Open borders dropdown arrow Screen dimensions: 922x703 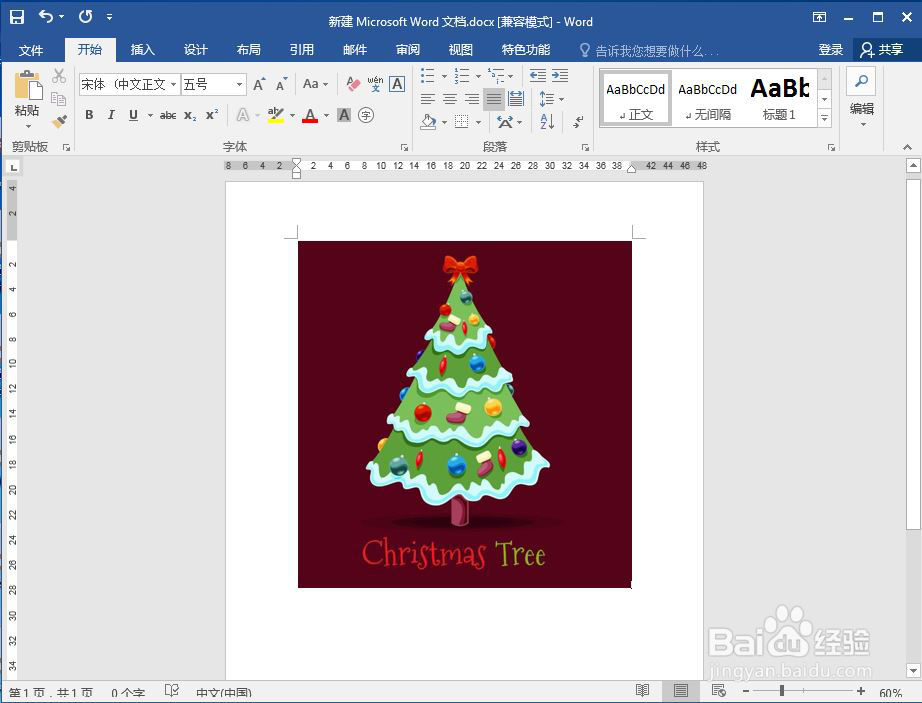click(x=479, y=122)
